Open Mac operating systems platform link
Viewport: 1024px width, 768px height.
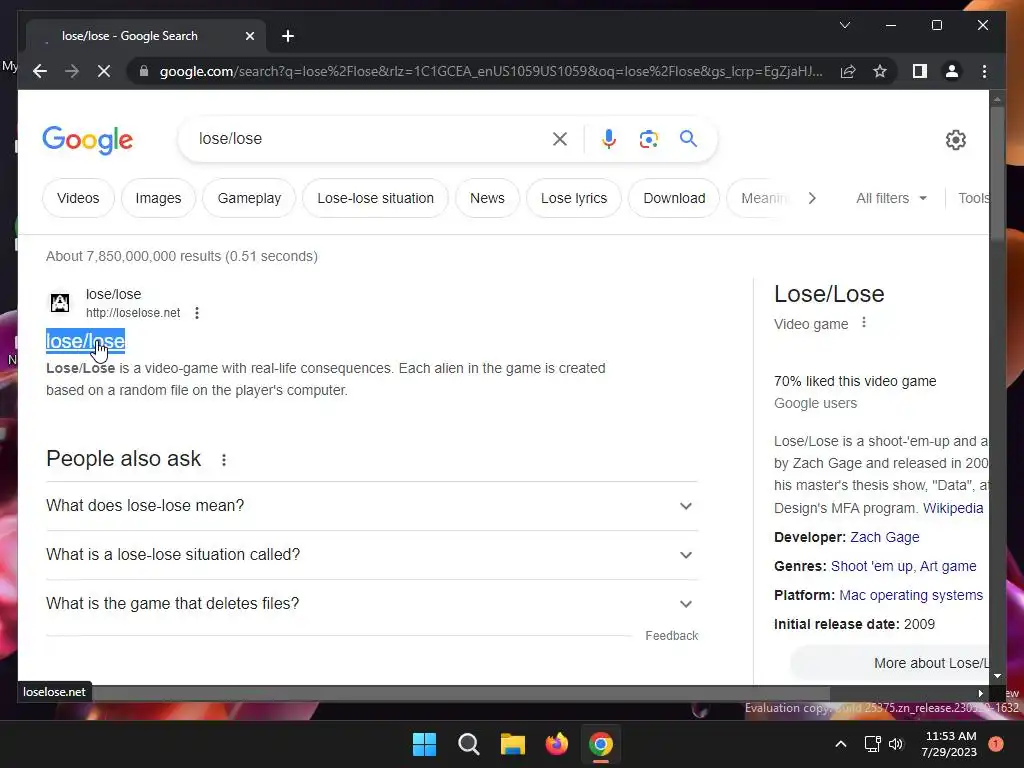click(910, 595)
